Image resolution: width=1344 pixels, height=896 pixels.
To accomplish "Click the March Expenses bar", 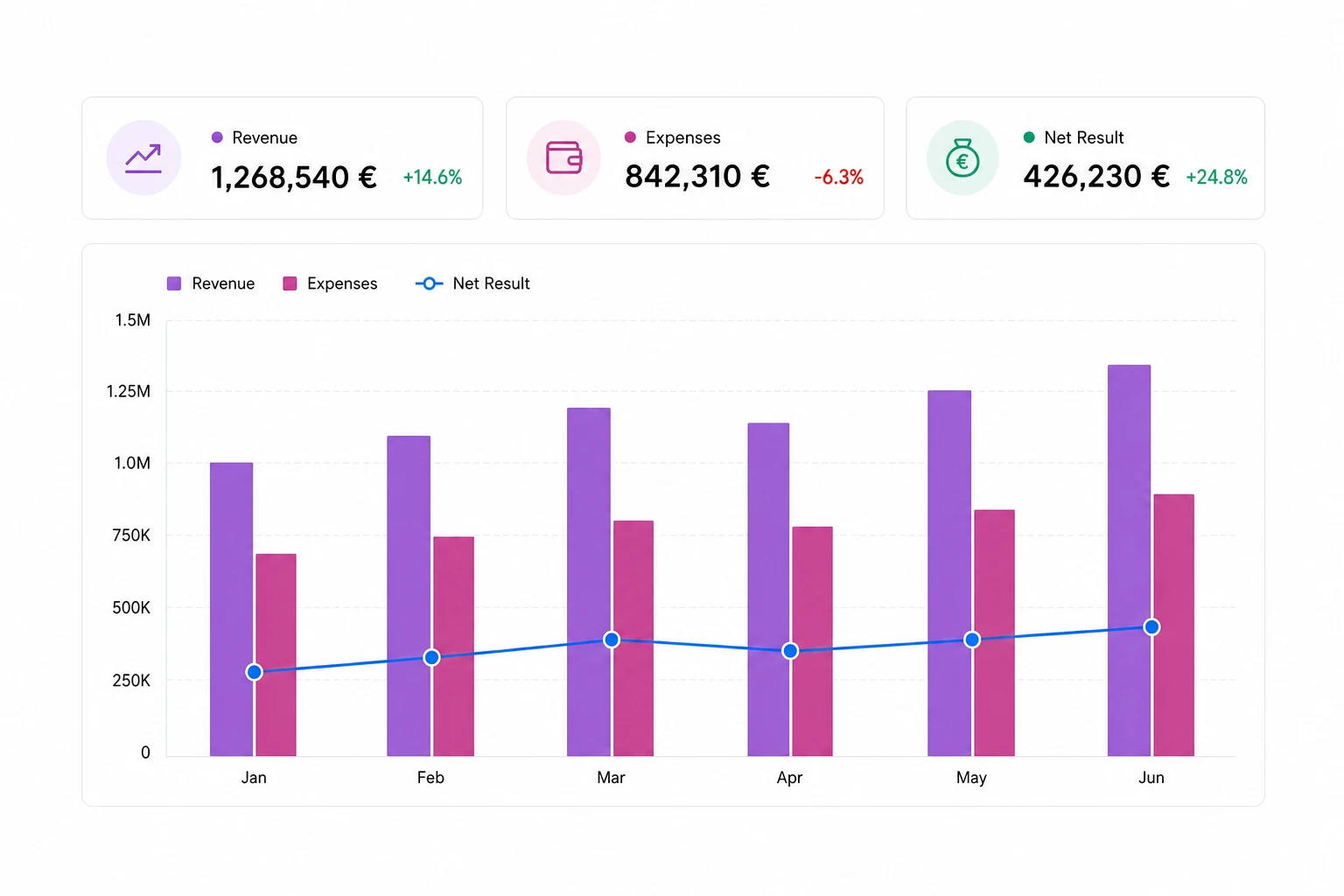I will click(x=633, y=638).
